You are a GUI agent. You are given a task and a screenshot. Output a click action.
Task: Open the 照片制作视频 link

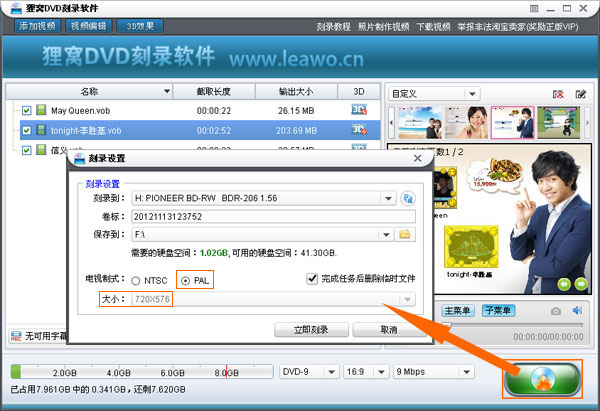(383, 27)
